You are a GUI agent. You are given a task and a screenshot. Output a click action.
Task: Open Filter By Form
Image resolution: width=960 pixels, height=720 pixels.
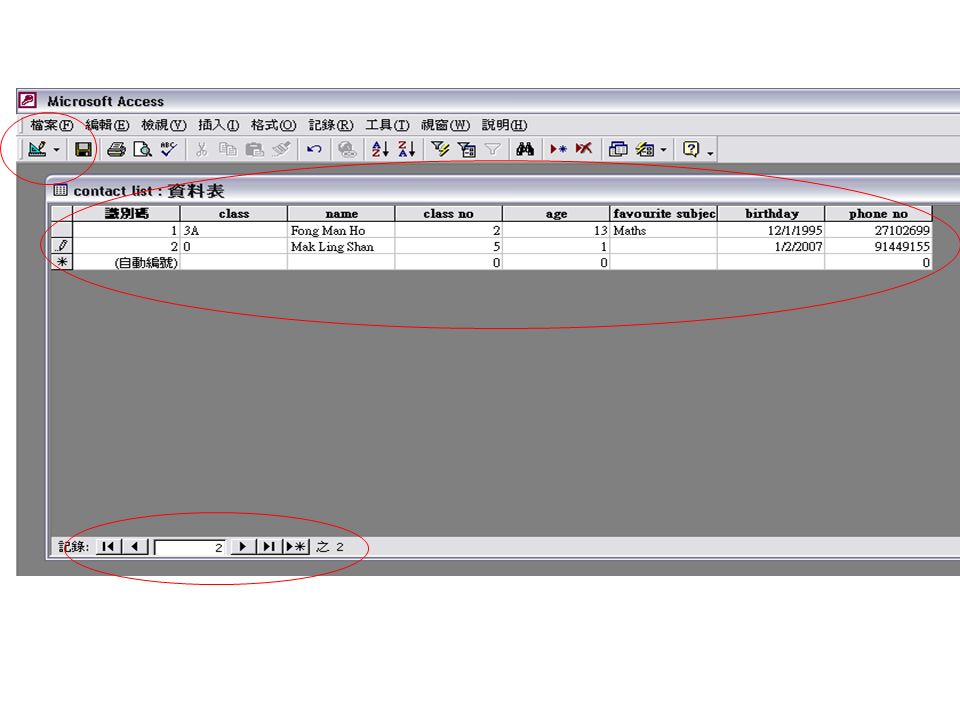[x=467, y=149]
